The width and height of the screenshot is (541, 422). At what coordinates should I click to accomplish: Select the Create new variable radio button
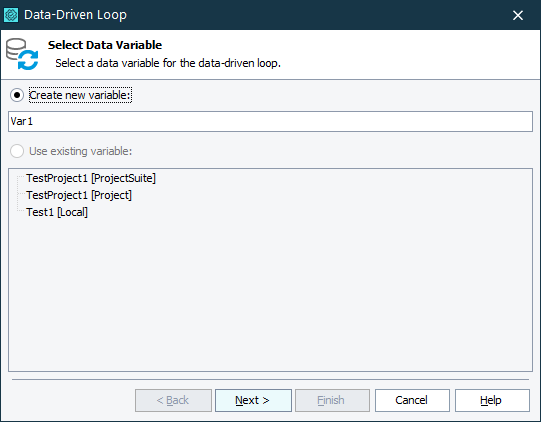pyautogui.click(x=17, y=95)
